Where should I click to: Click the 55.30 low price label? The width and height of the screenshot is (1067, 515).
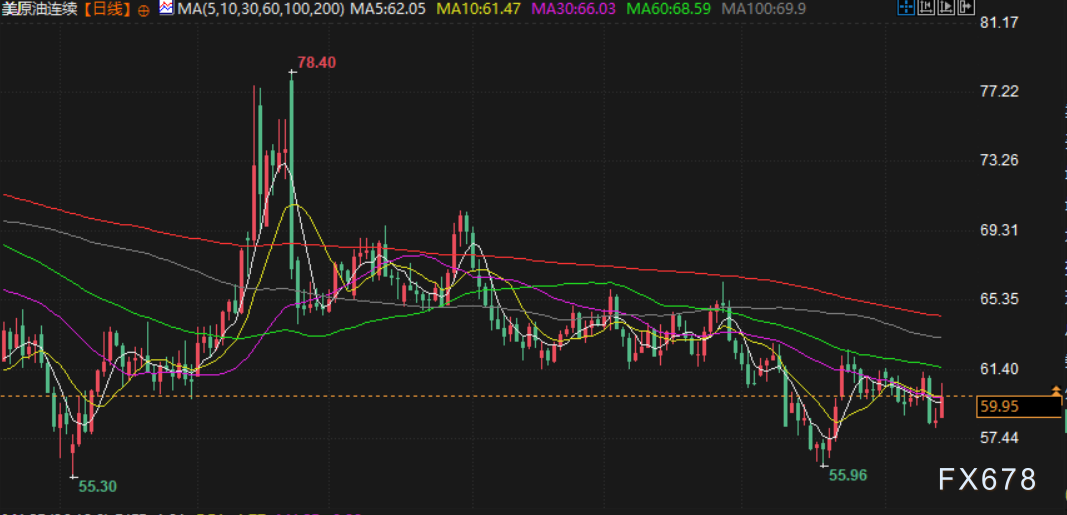pos(97,486)
